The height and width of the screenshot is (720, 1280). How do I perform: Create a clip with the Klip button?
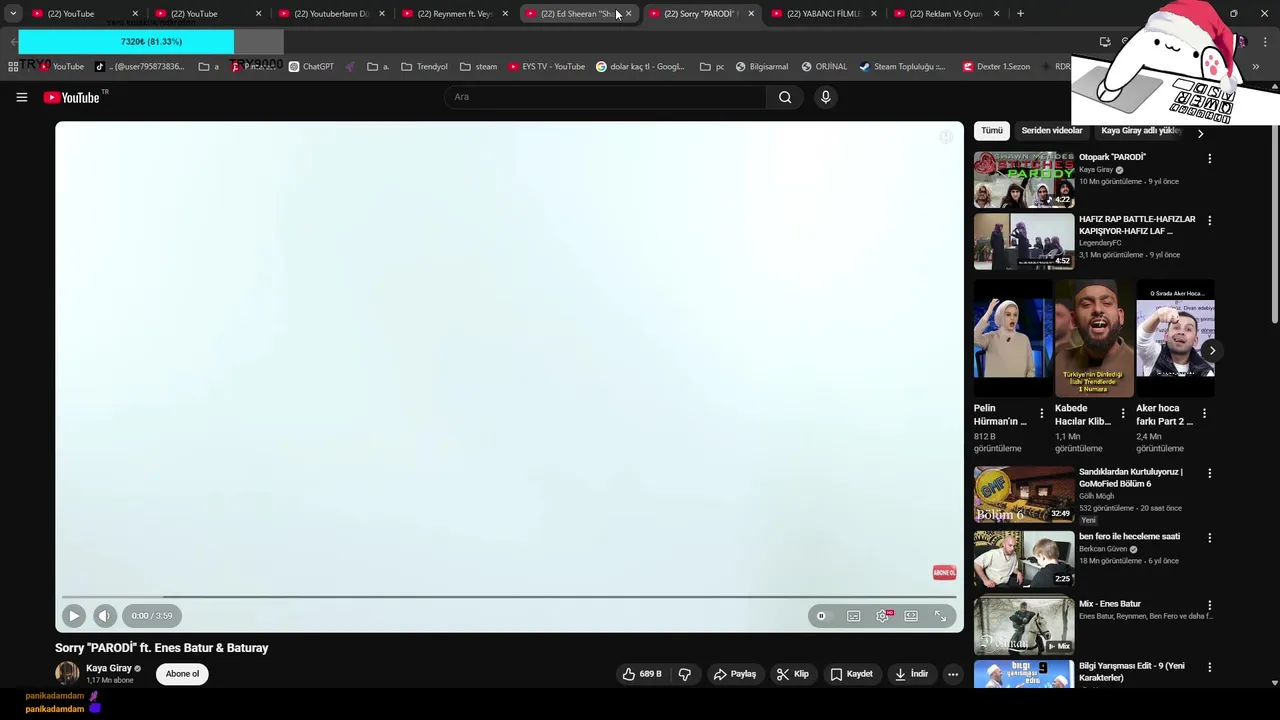(793, 674)
